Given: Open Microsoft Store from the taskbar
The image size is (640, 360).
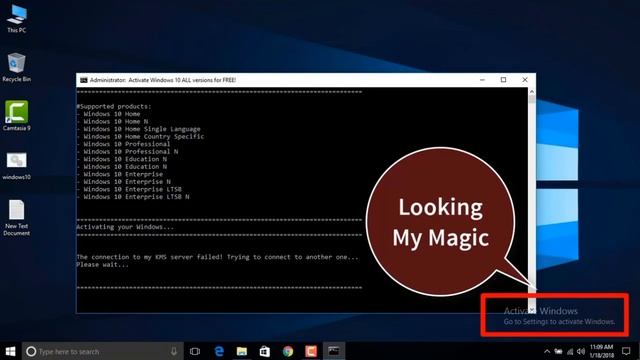Looking at the screenshot, I should point(264,351).
